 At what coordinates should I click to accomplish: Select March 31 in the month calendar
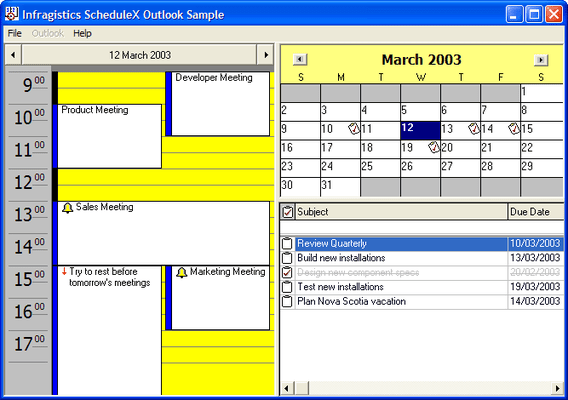[340, 187]
